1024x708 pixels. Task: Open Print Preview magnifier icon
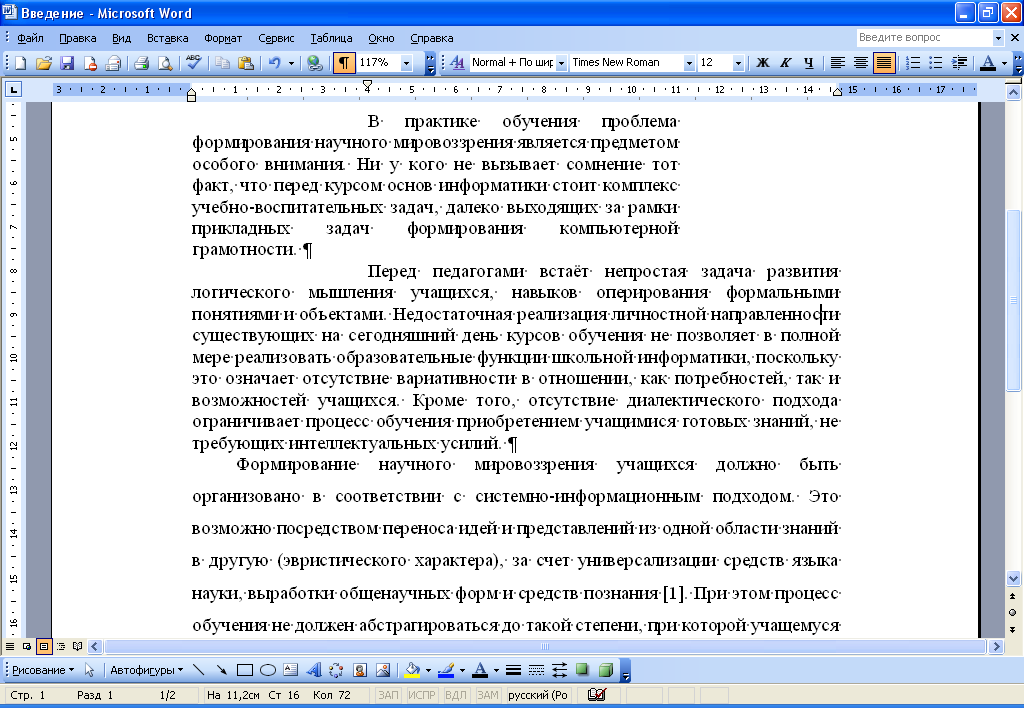coord(165,63)
